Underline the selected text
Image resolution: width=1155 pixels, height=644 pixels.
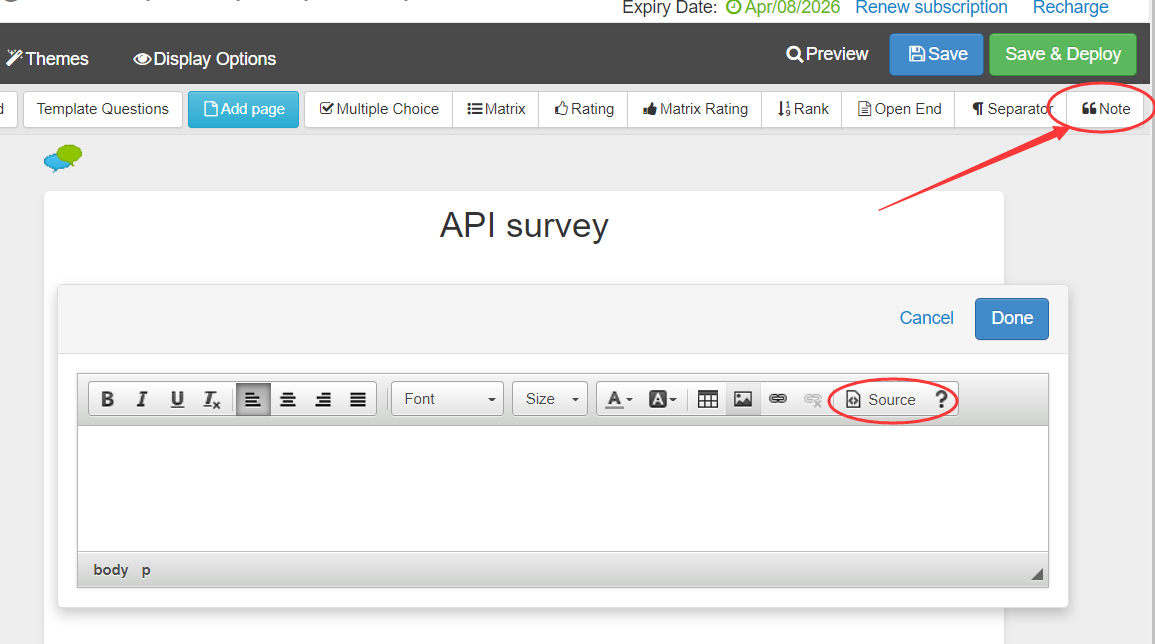click(x=177, y=399)
